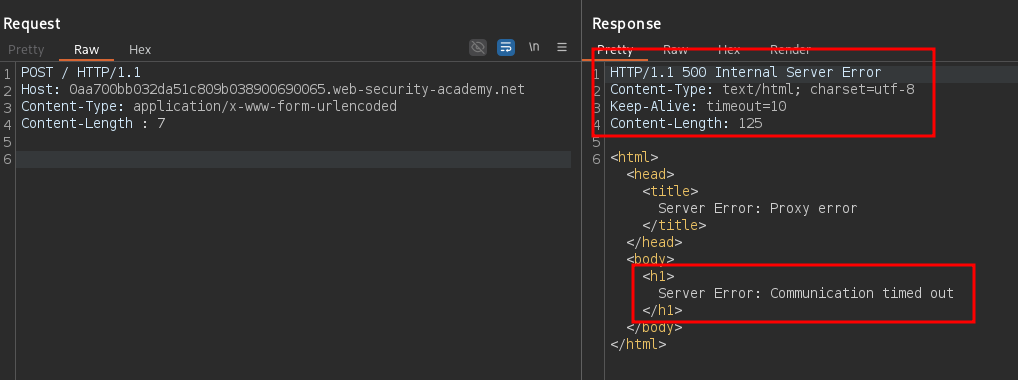
Task: Click the opening <title> tag in Response
Action: tap(671, 191)
